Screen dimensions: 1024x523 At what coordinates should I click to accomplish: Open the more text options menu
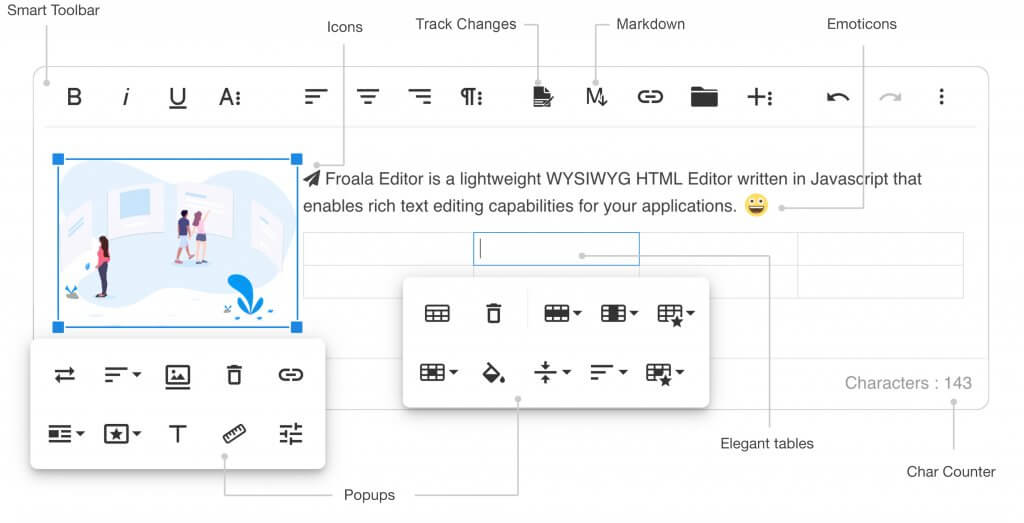click(229, 97)
